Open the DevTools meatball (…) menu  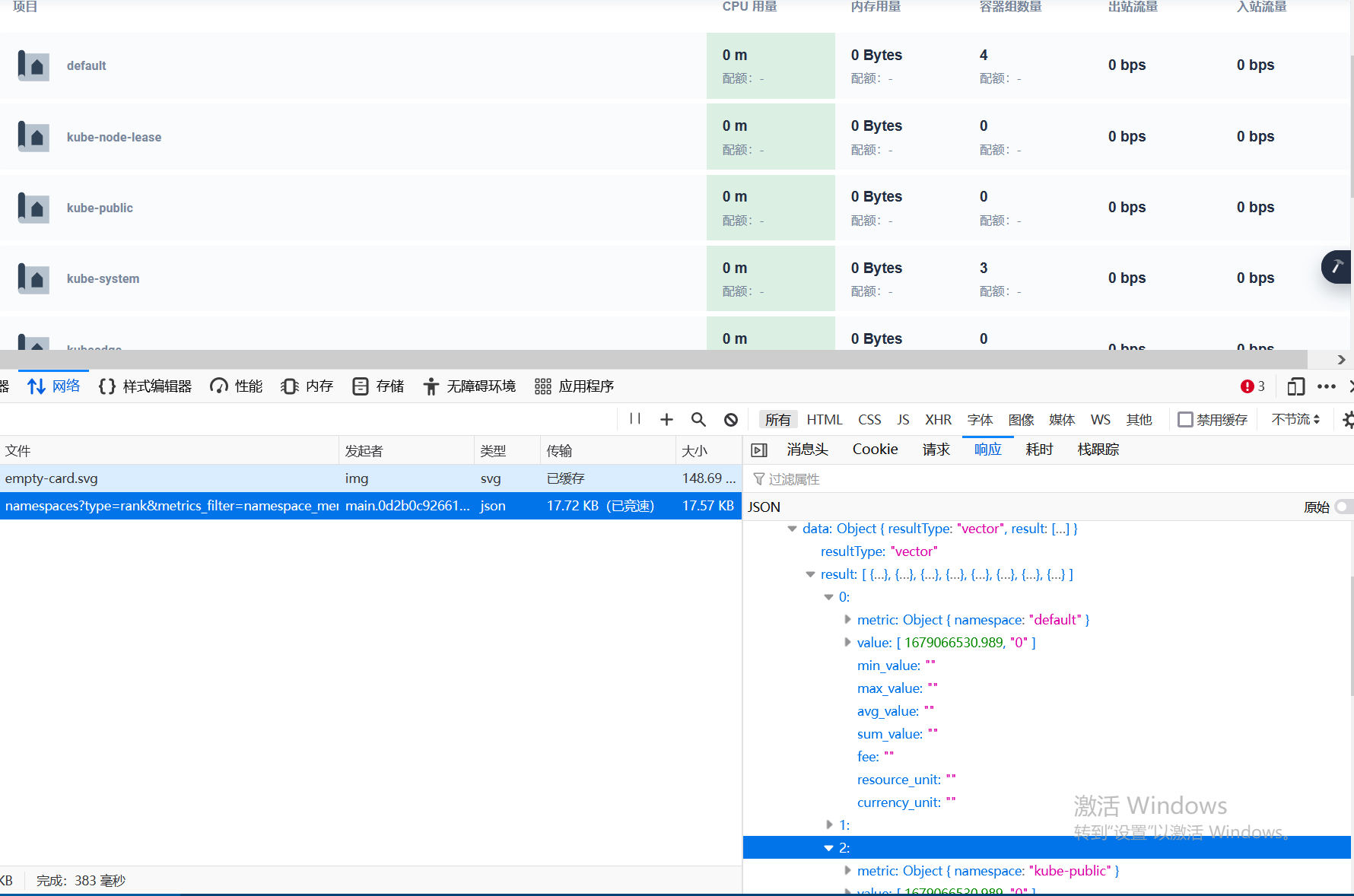(x=1327, y=386)
